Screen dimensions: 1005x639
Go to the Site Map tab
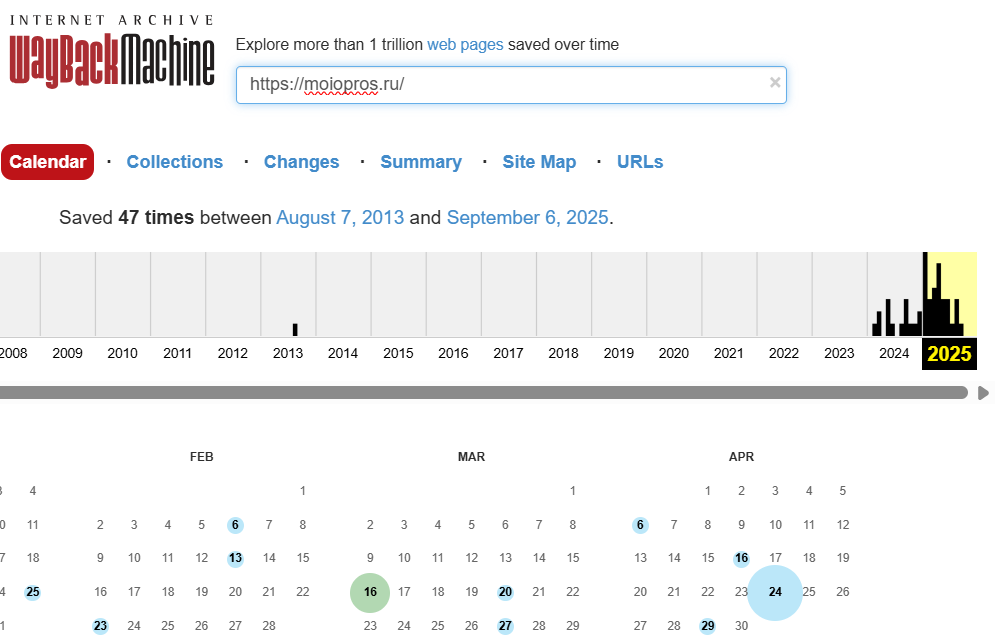pyautogui.click(x=539, y=162)
